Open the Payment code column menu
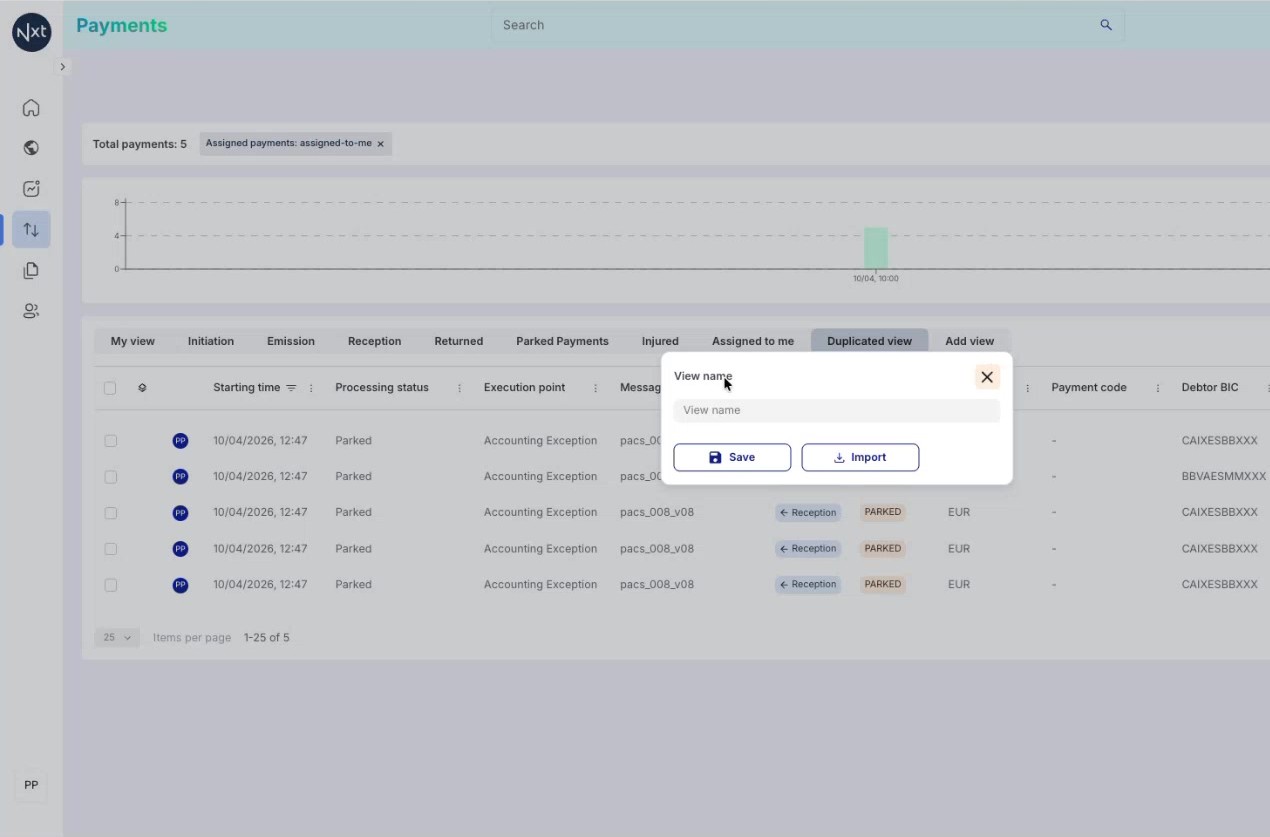This screenshot has height=837, width=1270. click(1158, 388)
